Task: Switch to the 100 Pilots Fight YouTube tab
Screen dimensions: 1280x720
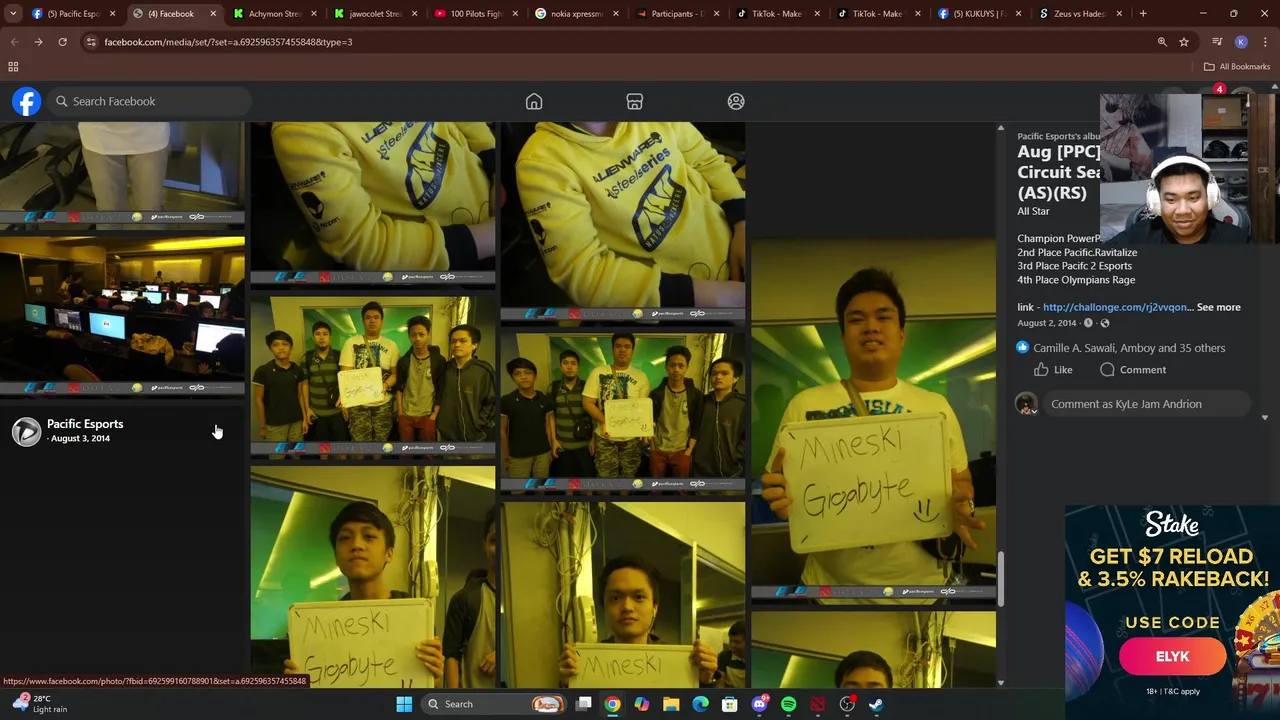Action: coord(474,14)
